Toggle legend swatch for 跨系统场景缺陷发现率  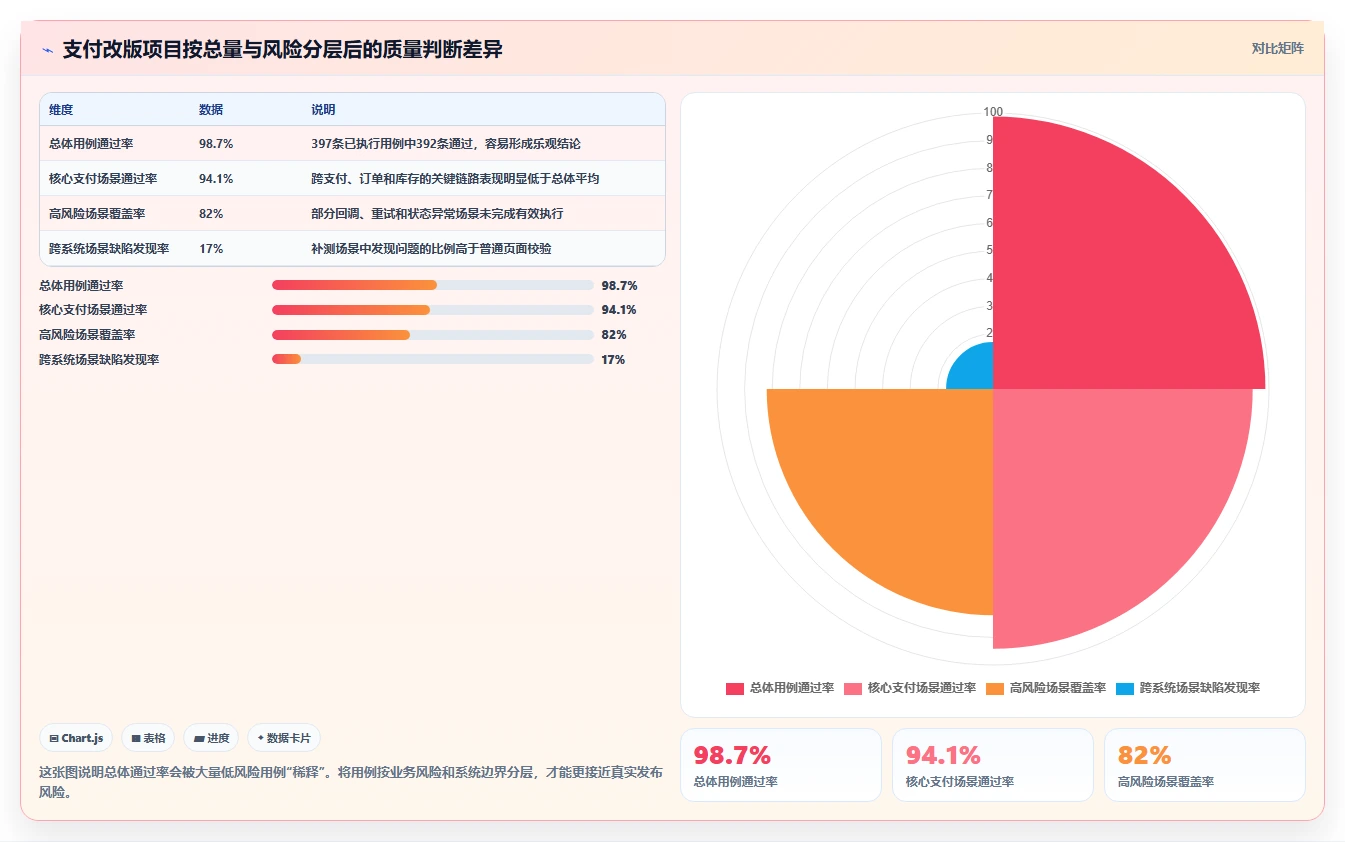pos(1125,688)
